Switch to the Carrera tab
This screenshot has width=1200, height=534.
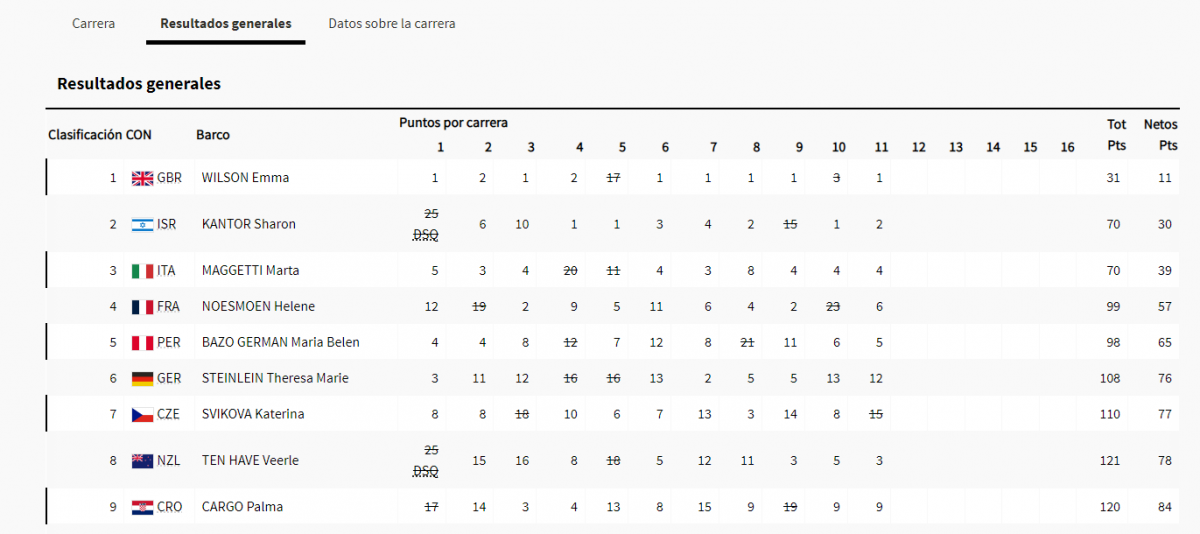pos(93,23)
